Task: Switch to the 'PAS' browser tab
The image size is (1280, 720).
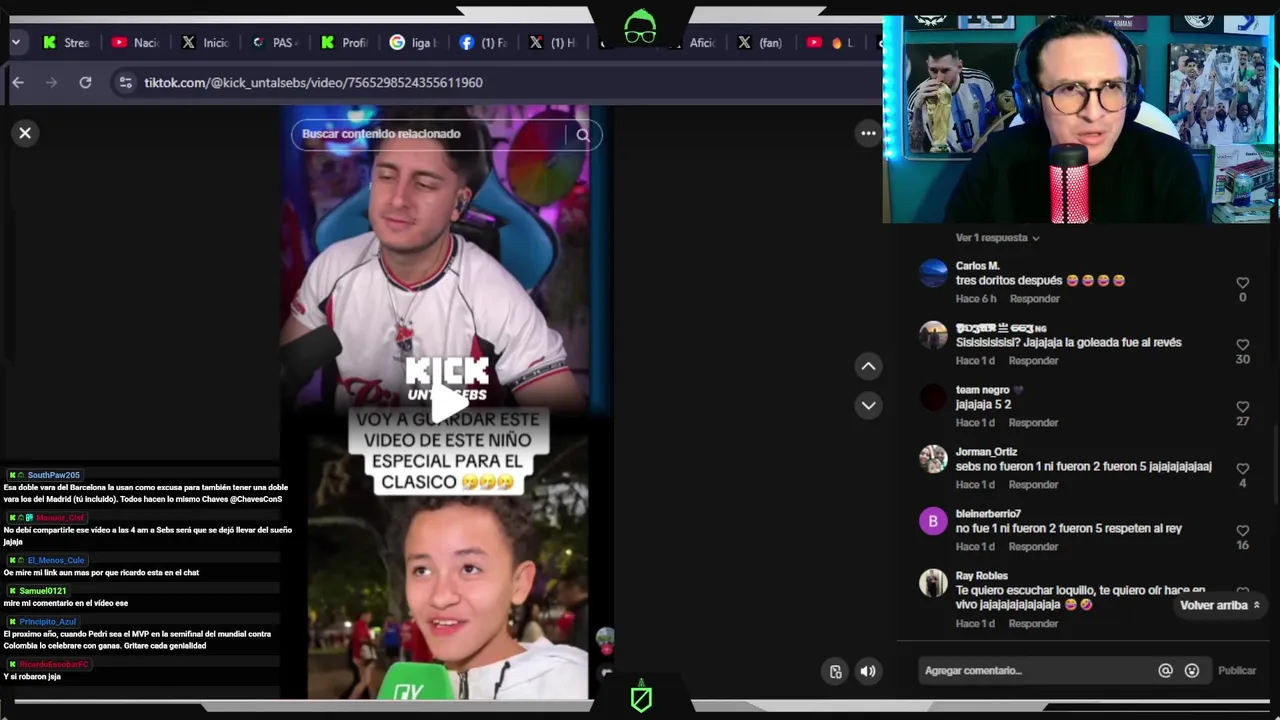Action: 274,42
